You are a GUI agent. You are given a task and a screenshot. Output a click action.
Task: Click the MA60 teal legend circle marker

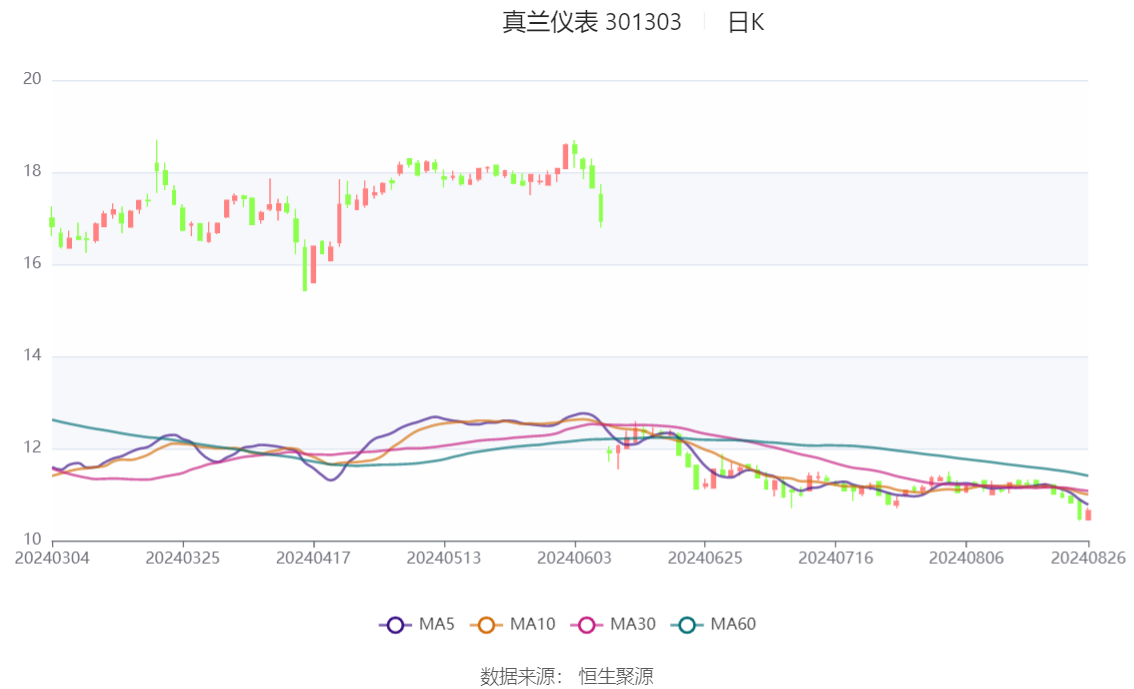coord(687,625)
